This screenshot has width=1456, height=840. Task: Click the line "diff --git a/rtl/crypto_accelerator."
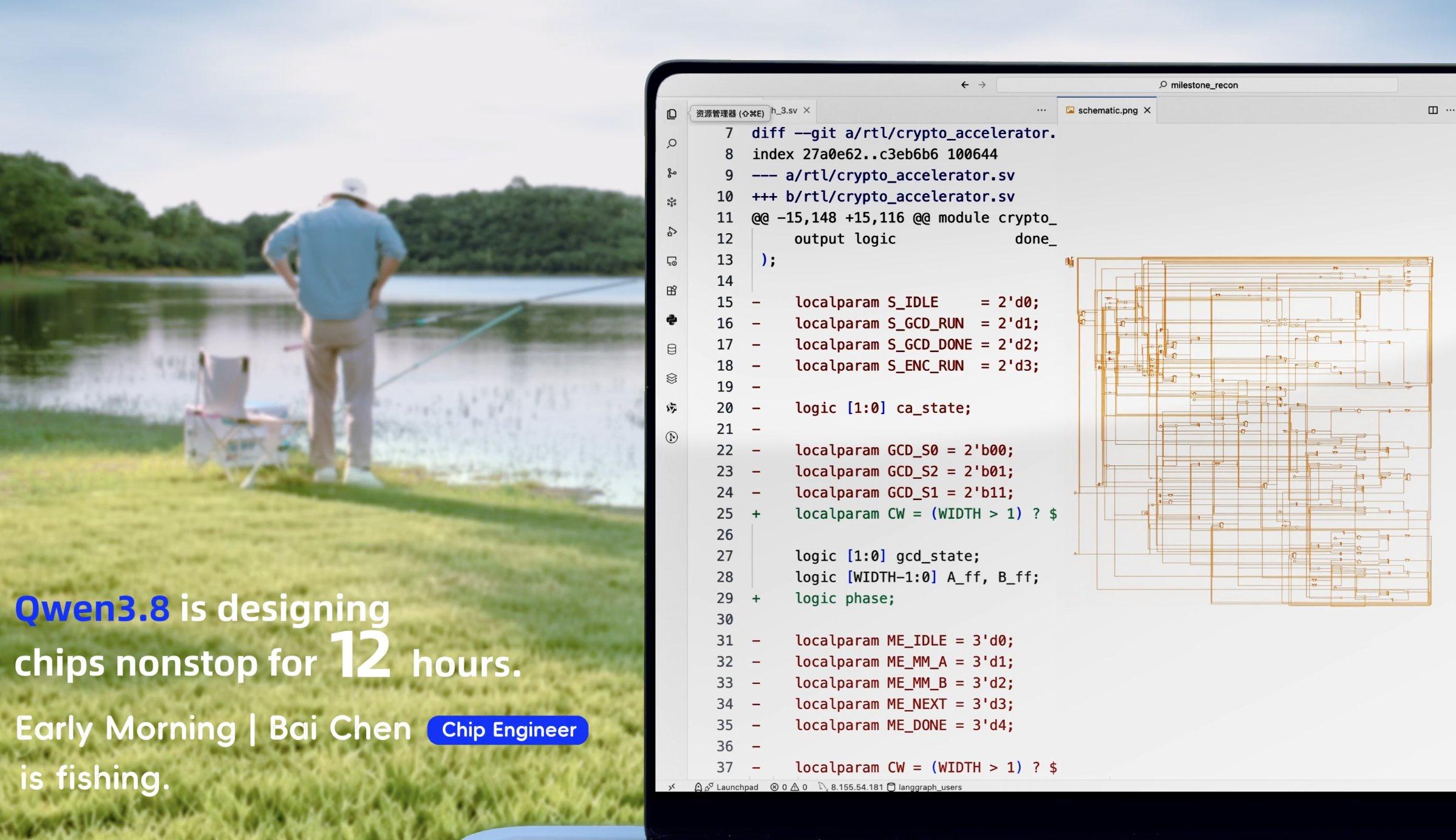click(x=903, y=133)
